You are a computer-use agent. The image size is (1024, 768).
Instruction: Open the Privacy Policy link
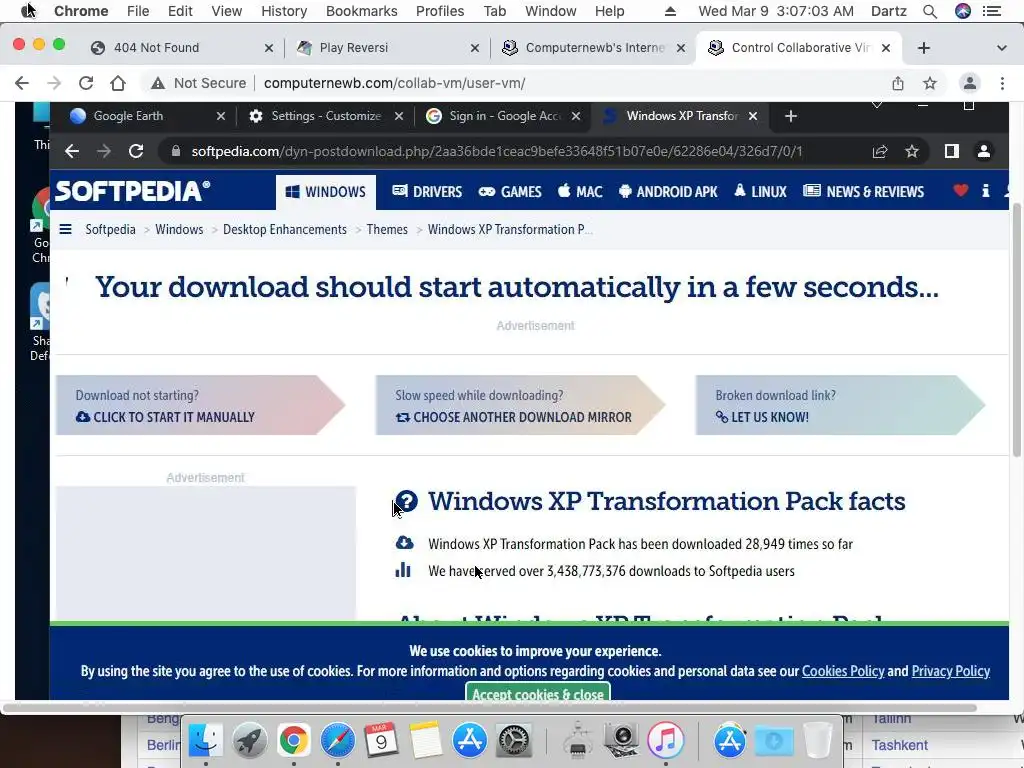click(x=951, y=671)
